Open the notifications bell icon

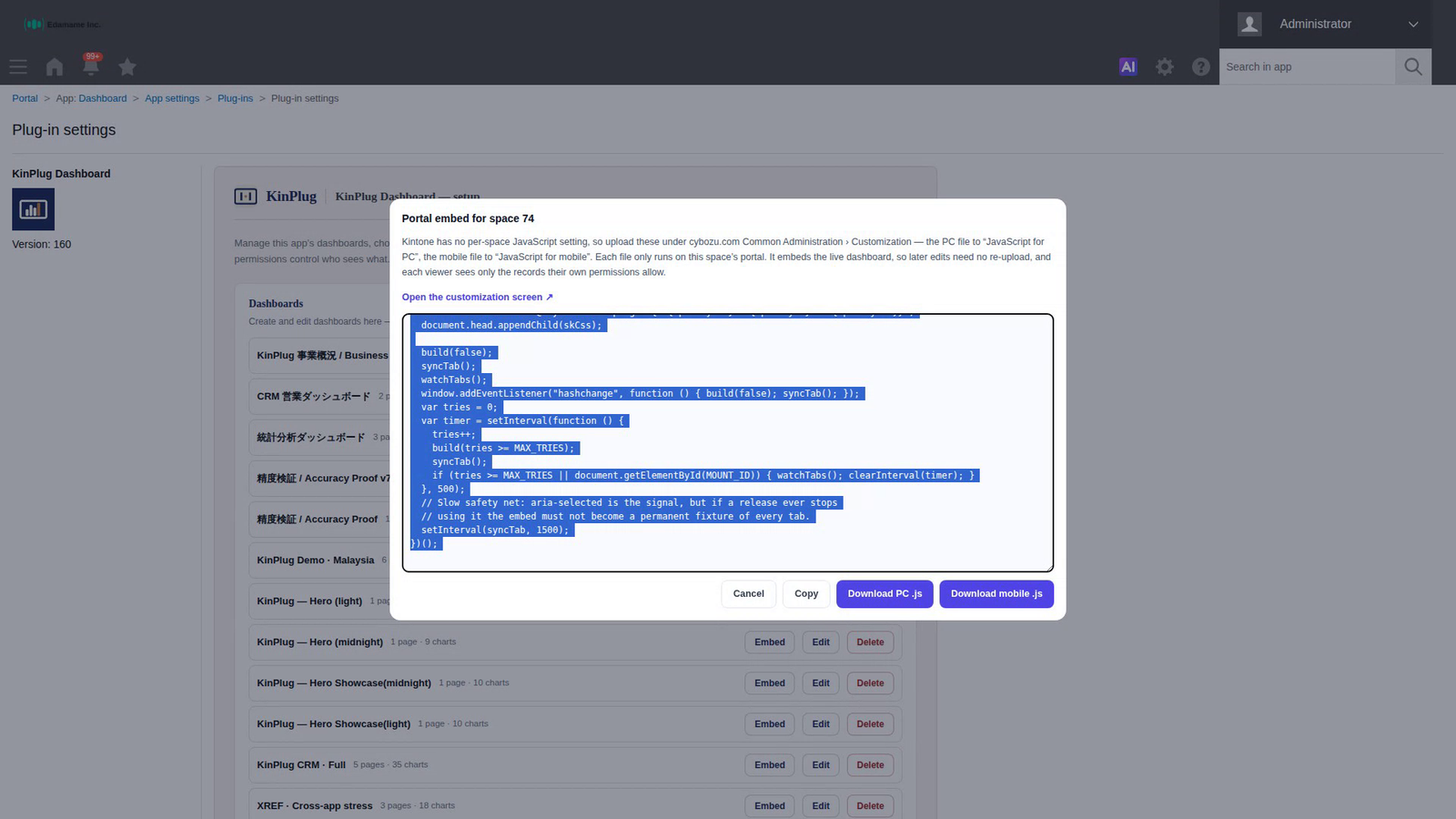(x=91, y=66)
